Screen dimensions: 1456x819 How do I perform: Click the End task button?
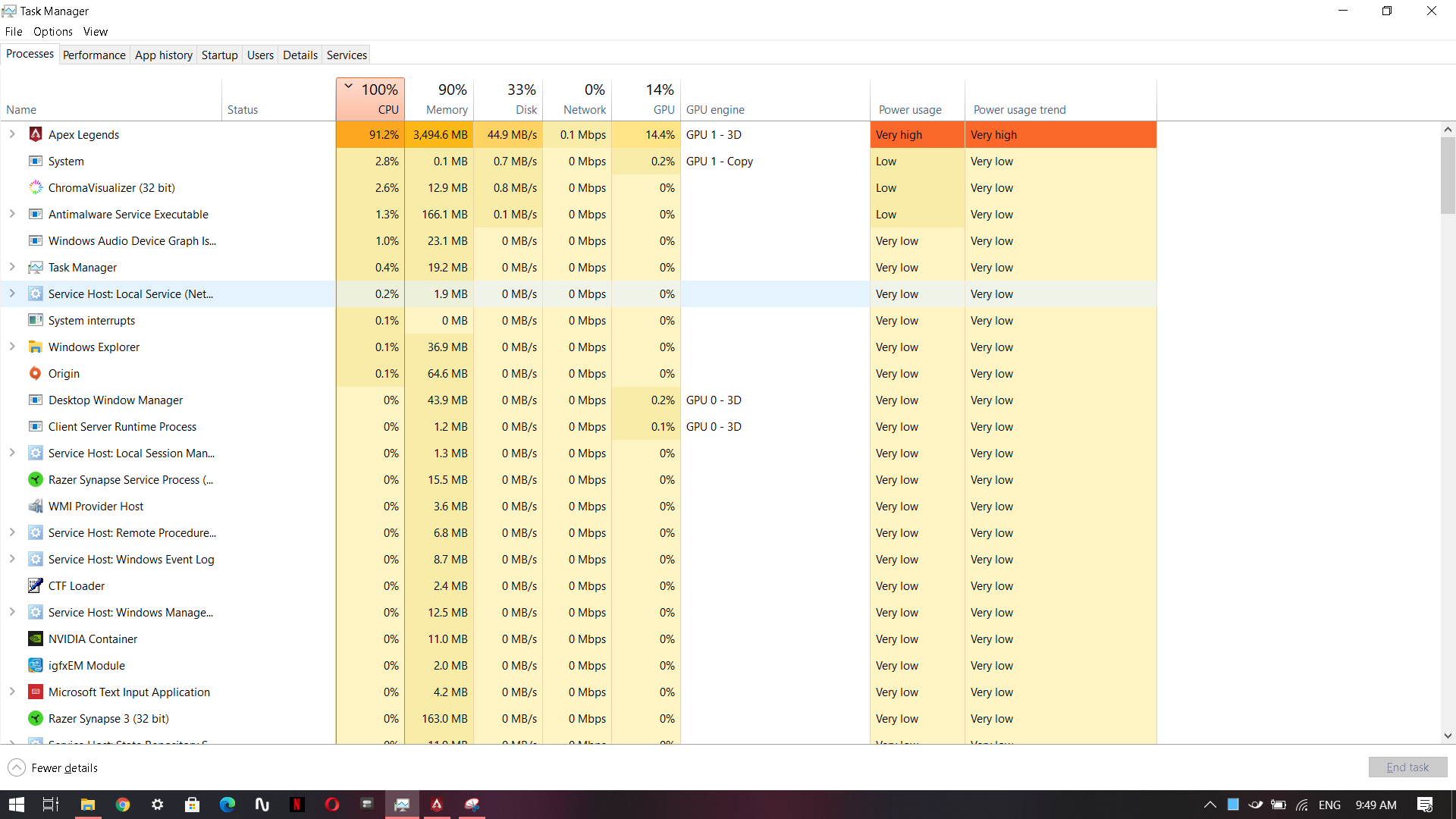(1407, 767)
